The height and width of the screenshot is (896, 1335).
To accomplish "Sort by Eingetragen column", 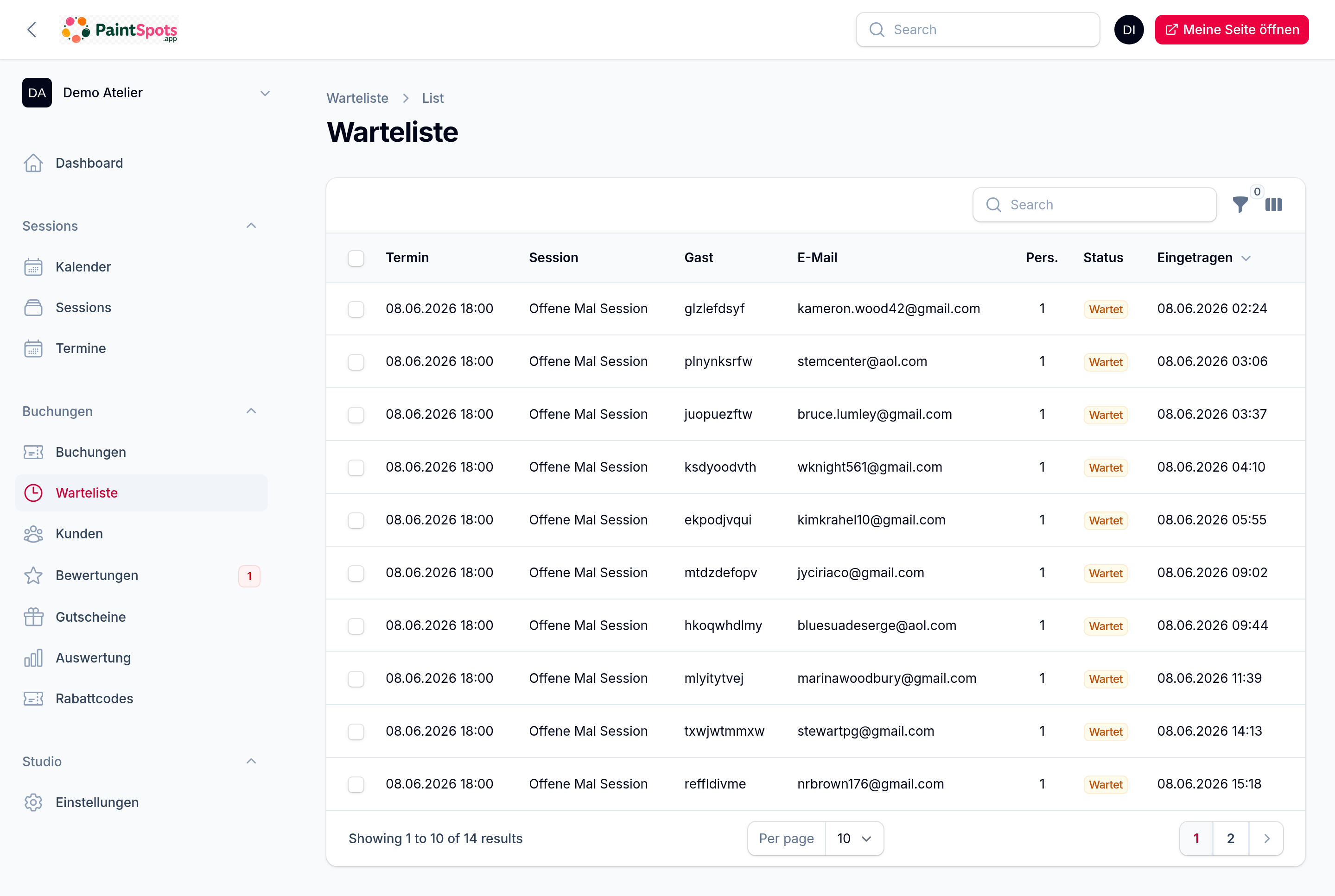I will click(1203, 258).
